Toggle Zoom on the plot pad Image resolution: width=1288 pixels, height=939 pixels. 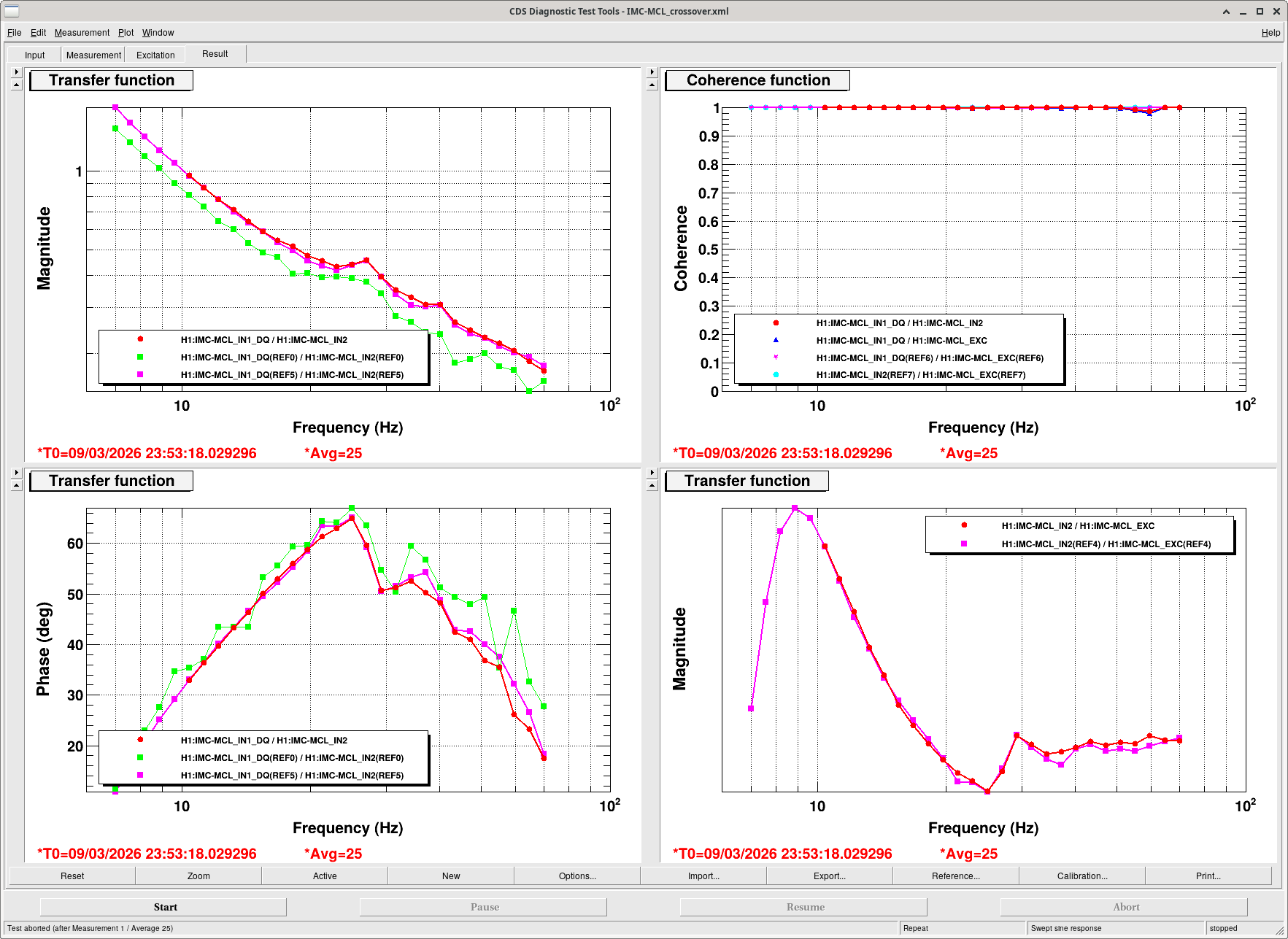(x=198, y=876)
